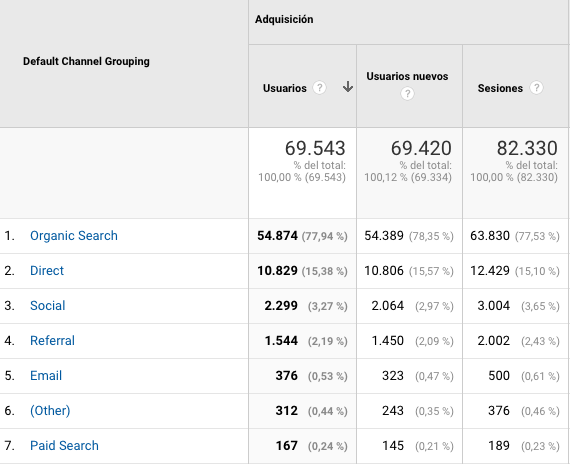This screenshot has height=465, width=570.
Task: Select Social users value 2.299
Action: click(281, 305)
